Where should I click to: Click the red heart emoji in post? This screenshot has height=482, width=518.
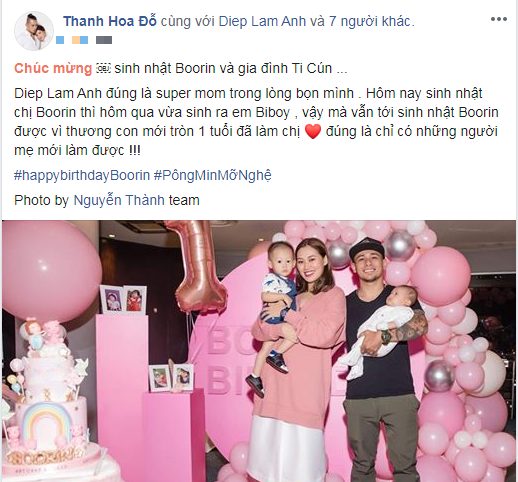tap(313, 131)
